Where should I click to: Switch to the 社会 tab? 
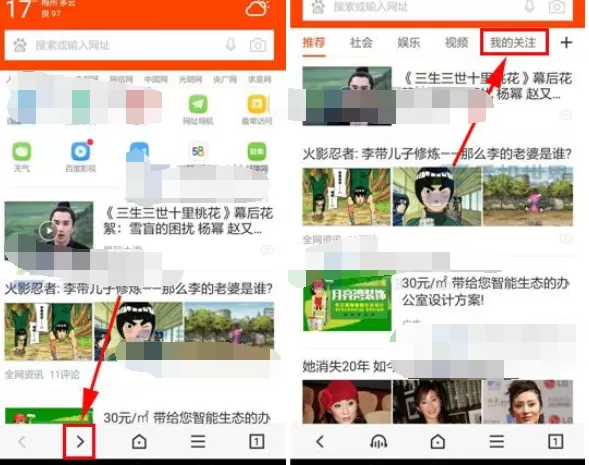(361, 42)
